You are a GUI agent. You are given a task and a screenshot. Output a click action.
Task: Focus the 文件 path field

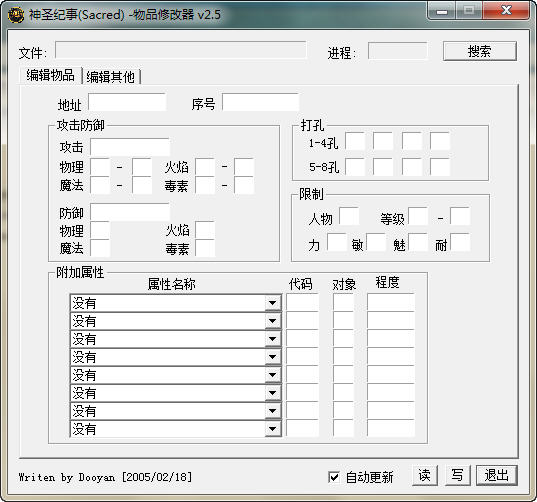pos(180,50)
